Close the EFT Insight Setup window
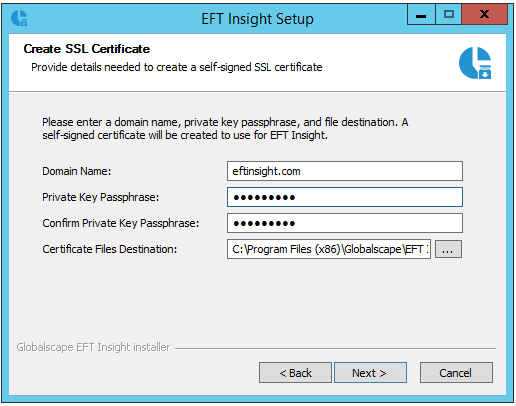This screenshot has height=406, width=516. pyautogui.click(x=484, y=15)
